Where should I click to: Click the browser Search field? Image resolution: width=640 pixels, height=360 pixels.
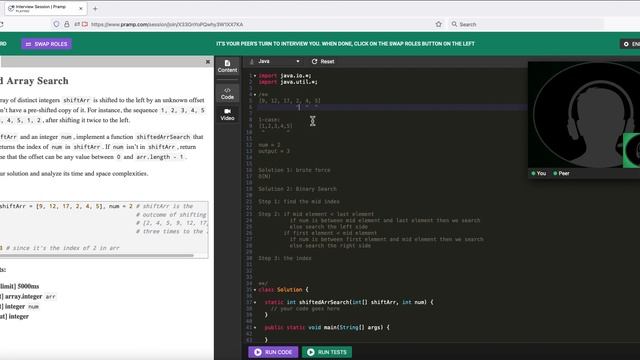(527, 24)
